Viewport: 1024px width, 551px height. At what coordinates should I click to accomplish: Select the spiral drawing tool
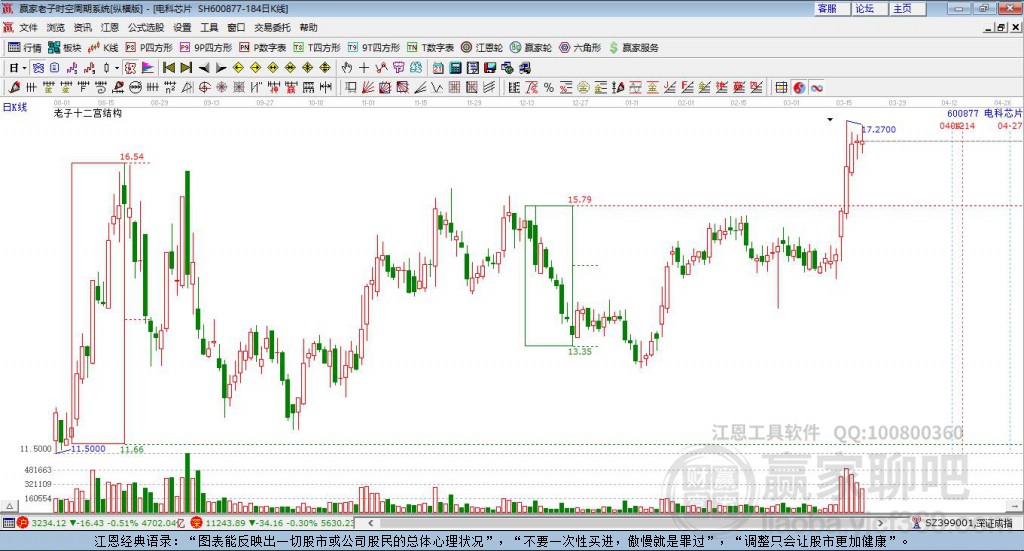click(101, 87)
